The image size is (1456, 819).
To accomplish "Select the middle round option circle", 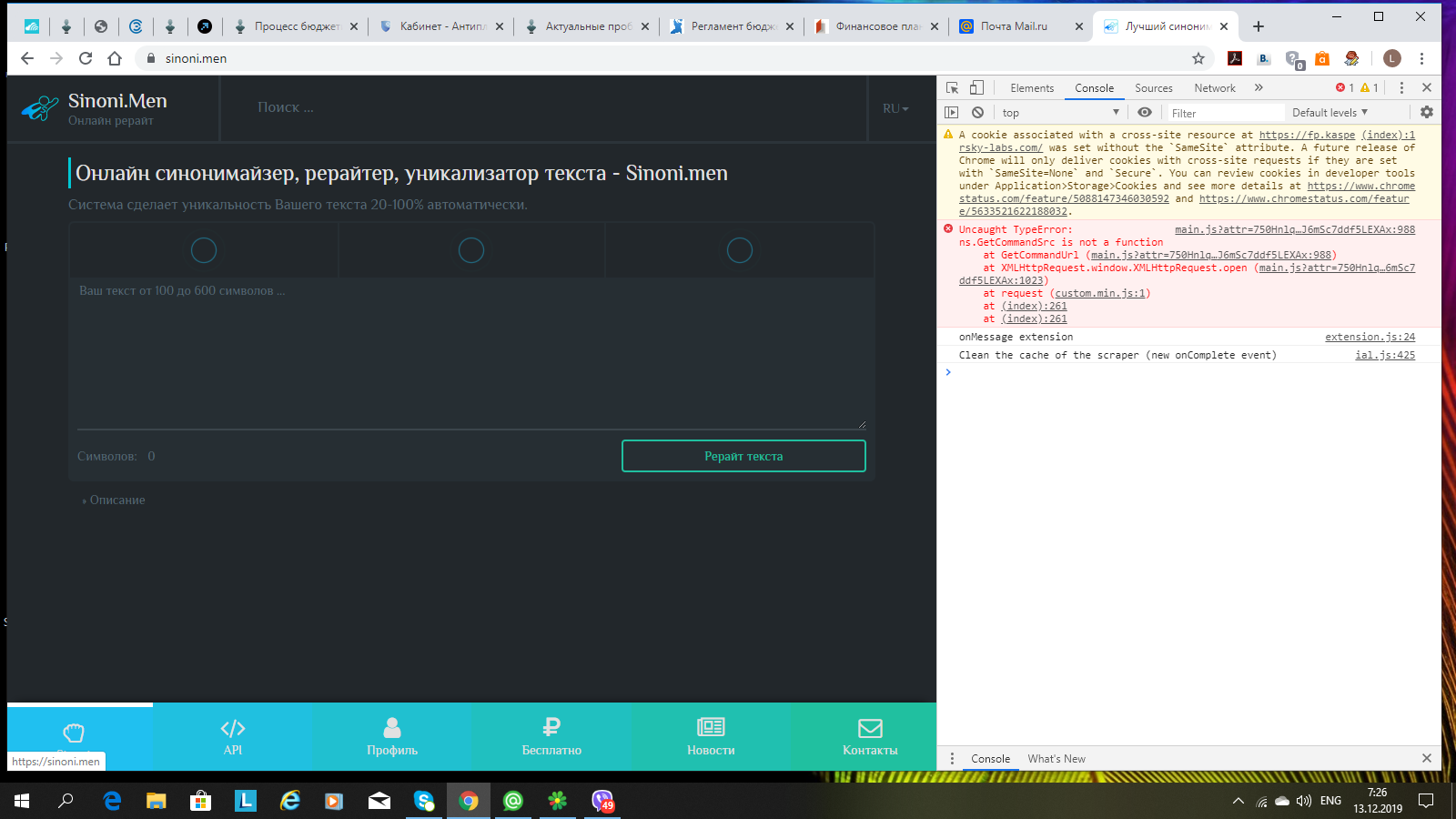I will (x=471, y=250).
